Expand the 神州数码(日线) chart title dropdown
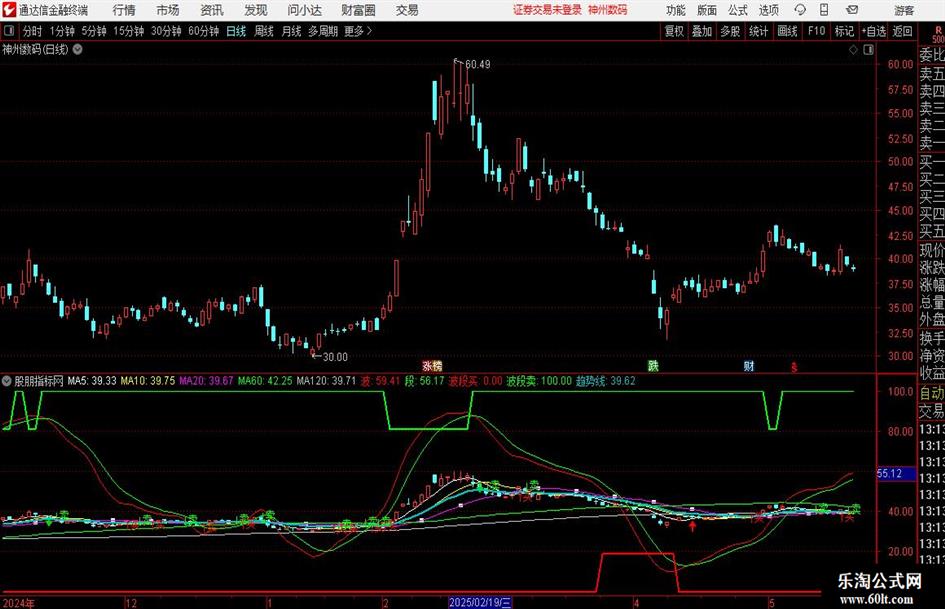 click(x=78, y=49)
